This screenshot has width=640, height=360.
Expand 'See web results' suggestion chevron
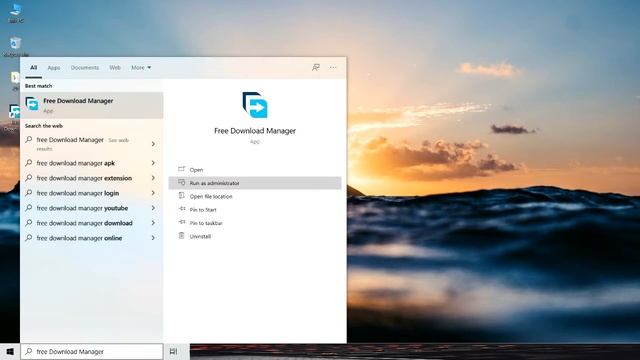153,144
